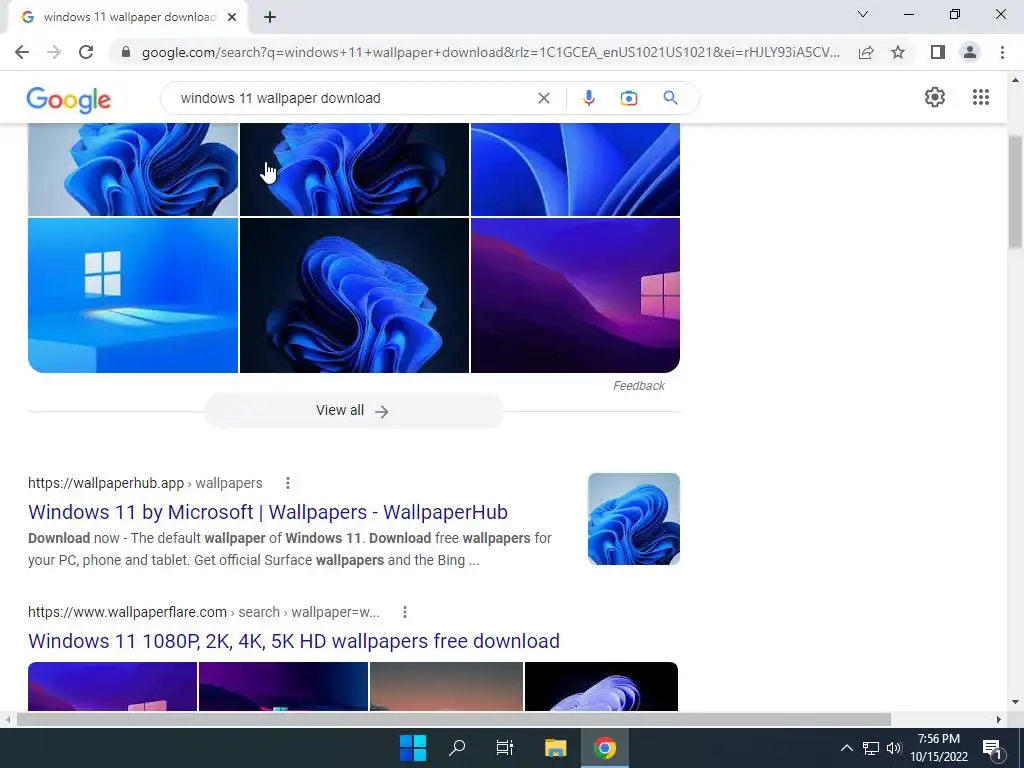The image size is (1024, 768).
Task: Open the network status tray icon
Action: 871,748
